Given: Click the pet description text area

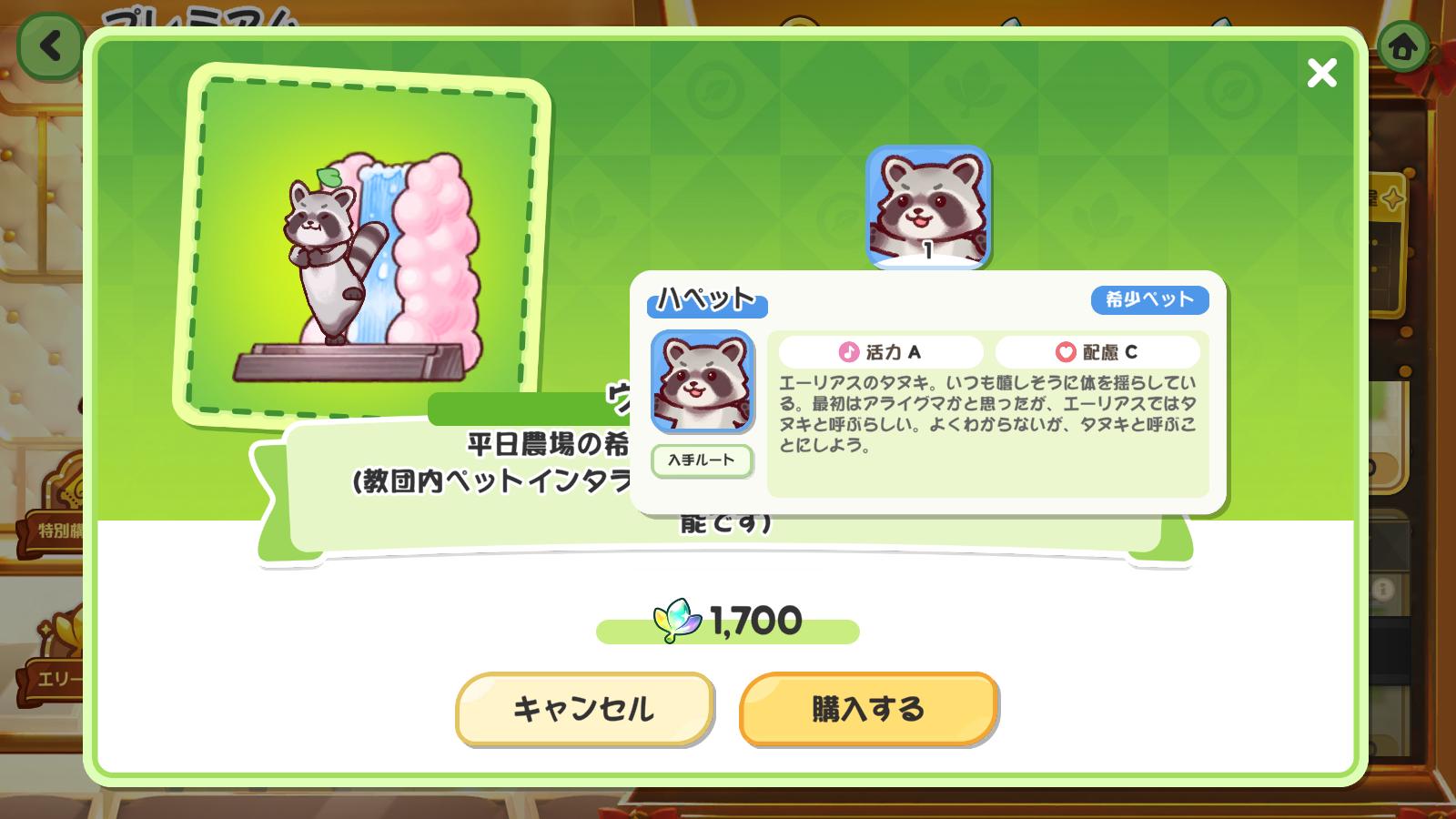Looking at the screenshot, I should 988,414.
